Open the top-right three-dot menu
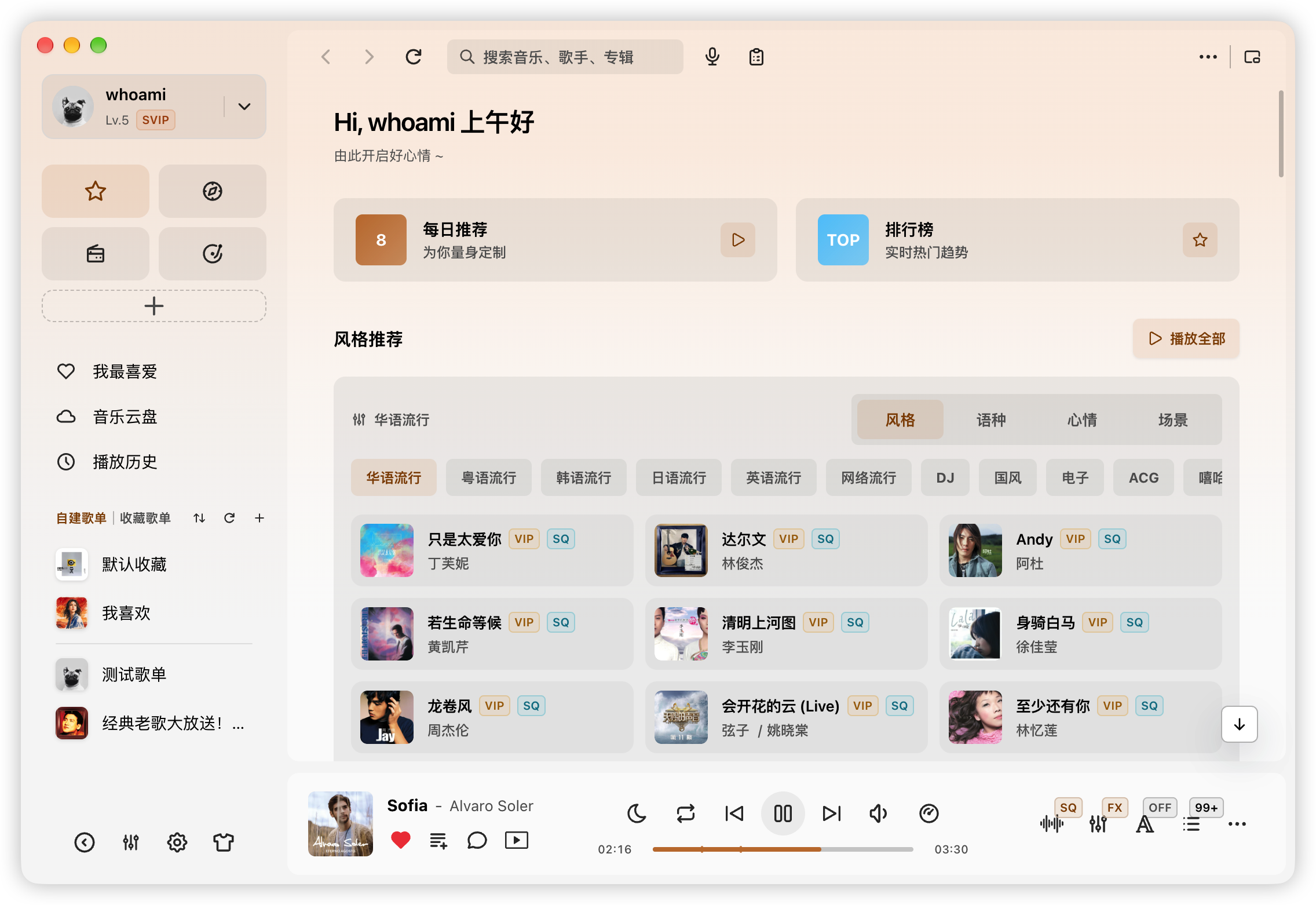The height and width of the screenshot is (905, 1316). pos(1208,57)
